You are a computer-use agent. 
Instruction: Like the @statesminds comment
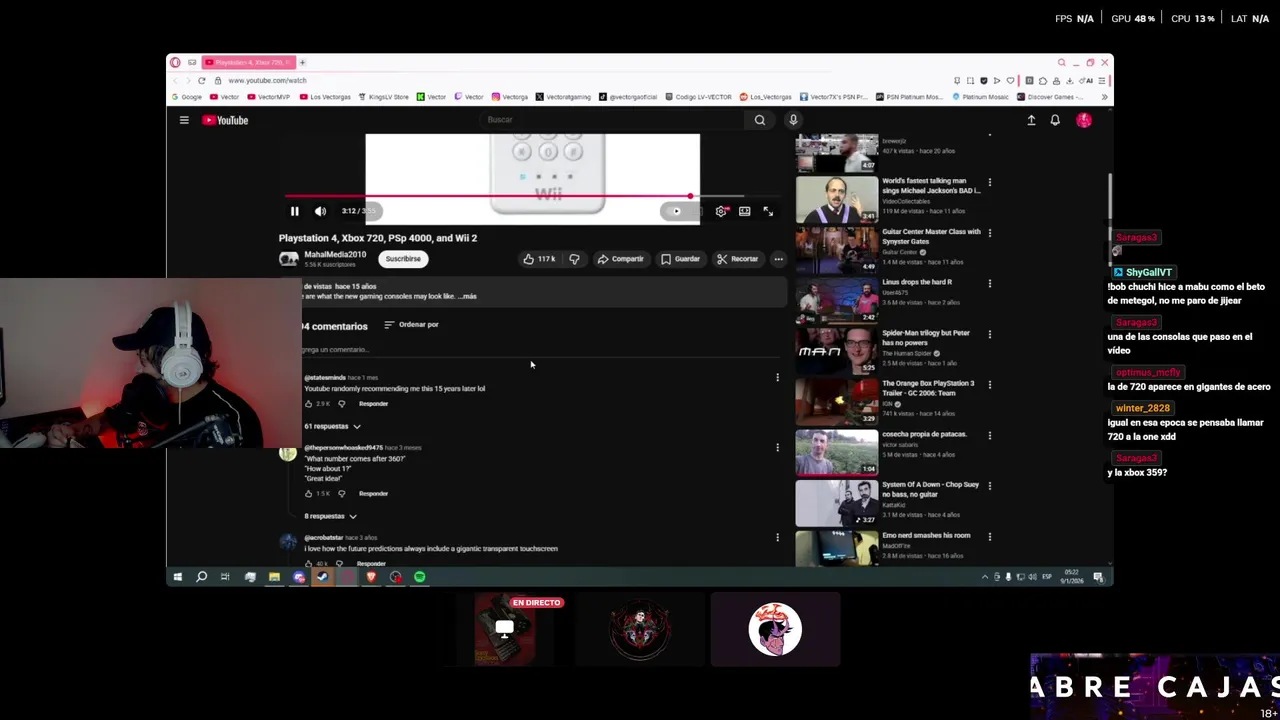click(309, 404)
